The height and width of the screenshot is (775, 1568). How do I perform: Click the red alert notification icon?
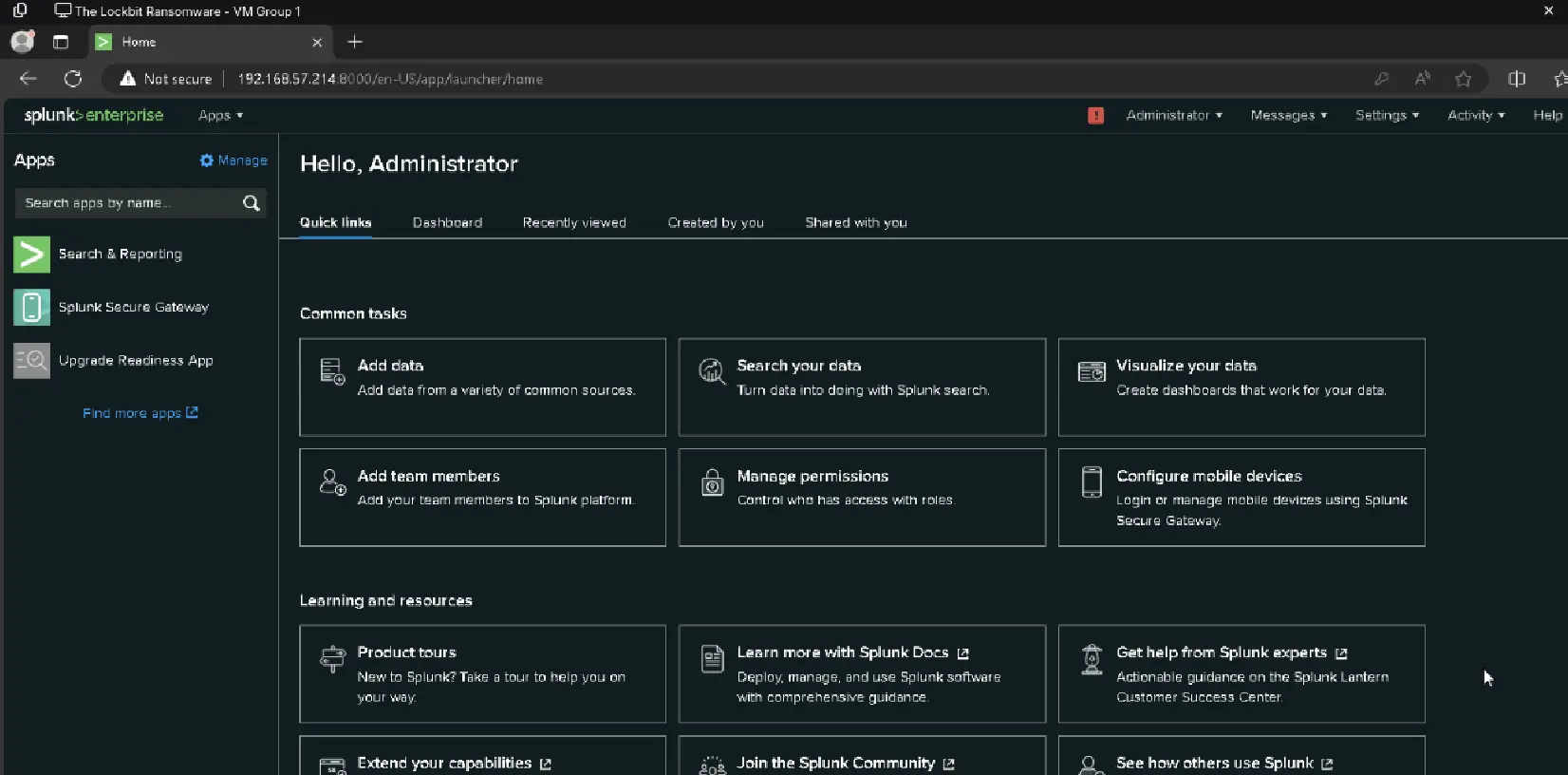click(x=1095, y=115)
